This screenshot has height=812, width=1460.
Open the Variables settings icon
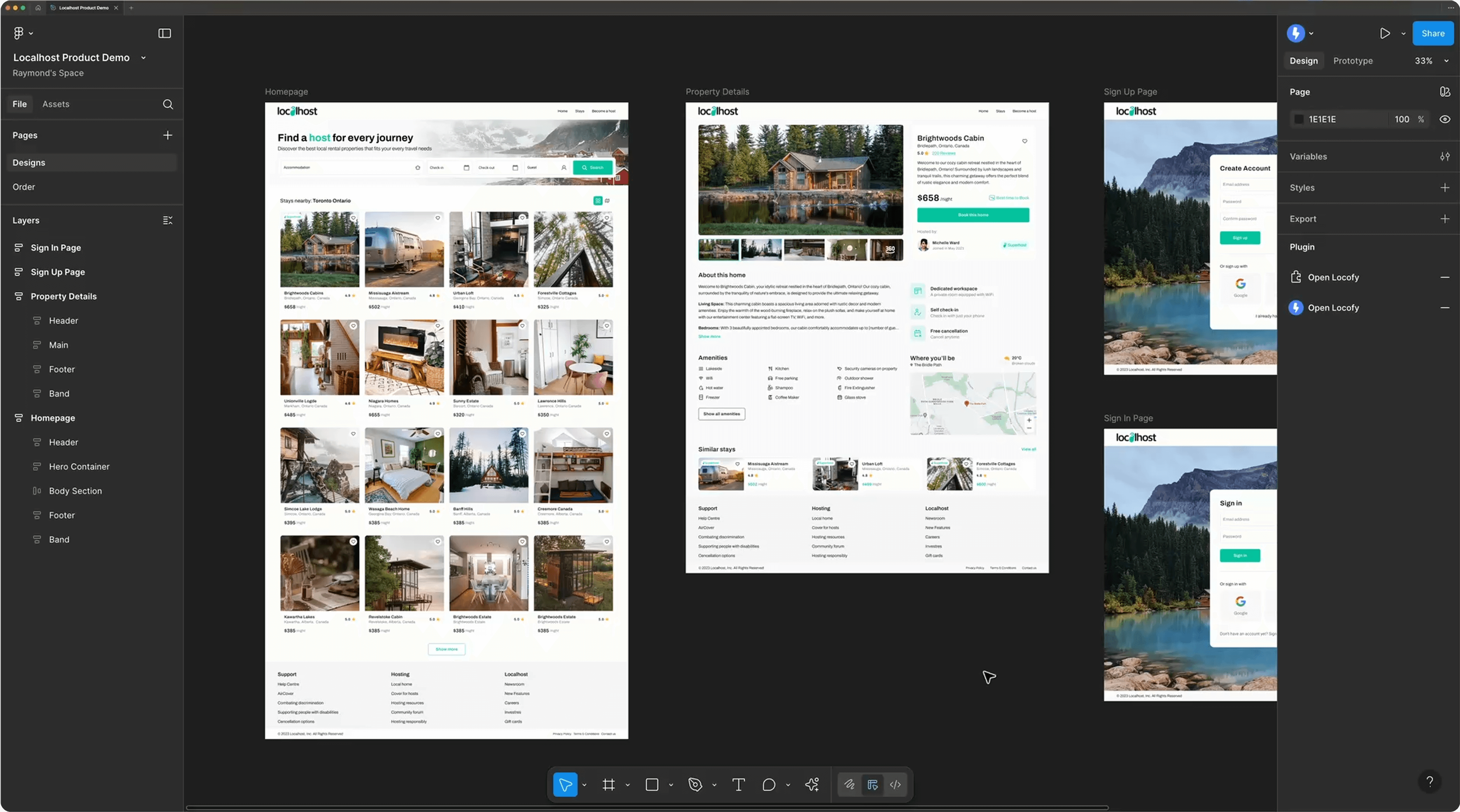click(x=1445, y=156)
